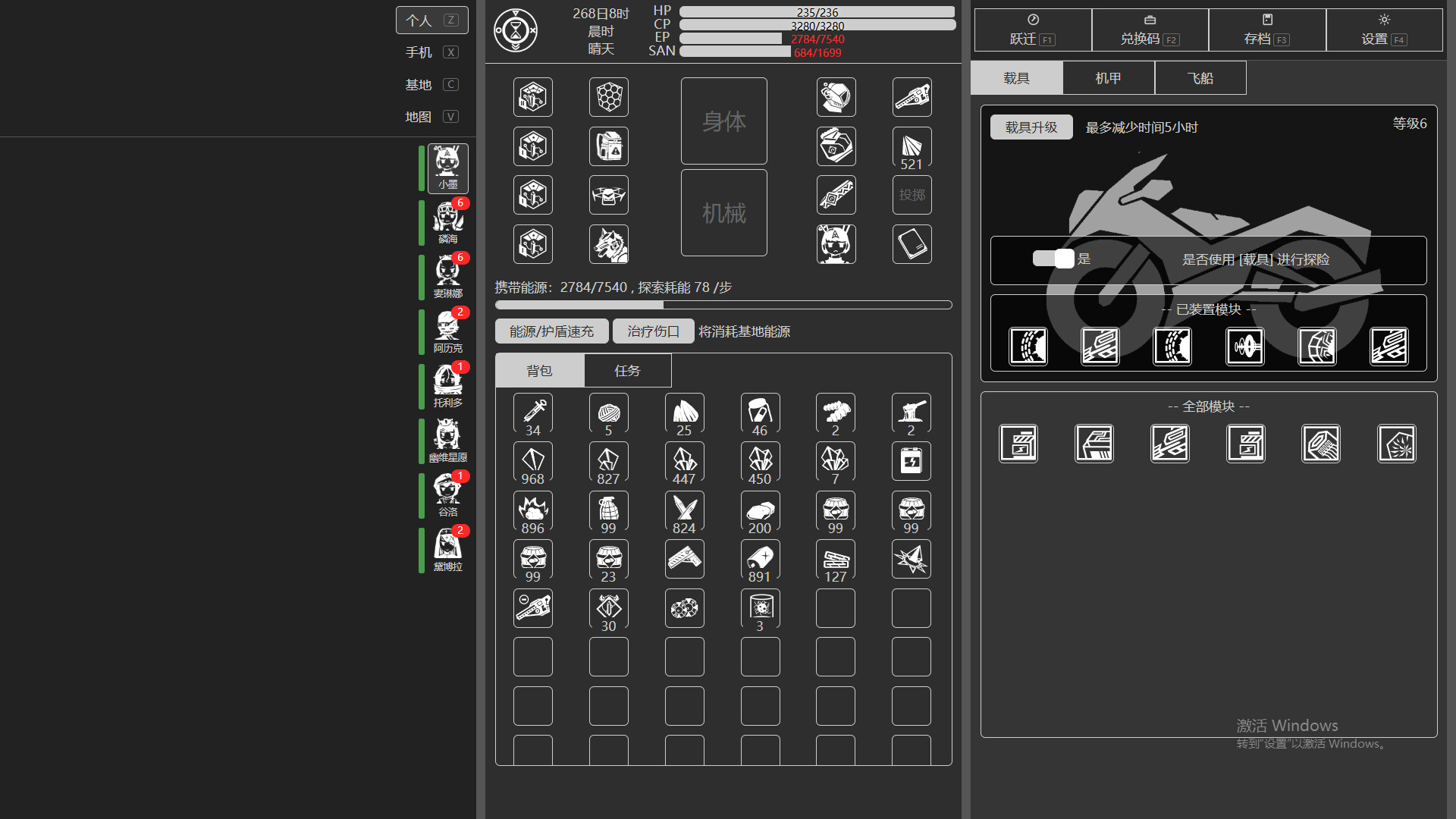The height and width of the screenshot is (819, 1456).
Task: Click the ammo slot showing 521
Action: (912, 148)
